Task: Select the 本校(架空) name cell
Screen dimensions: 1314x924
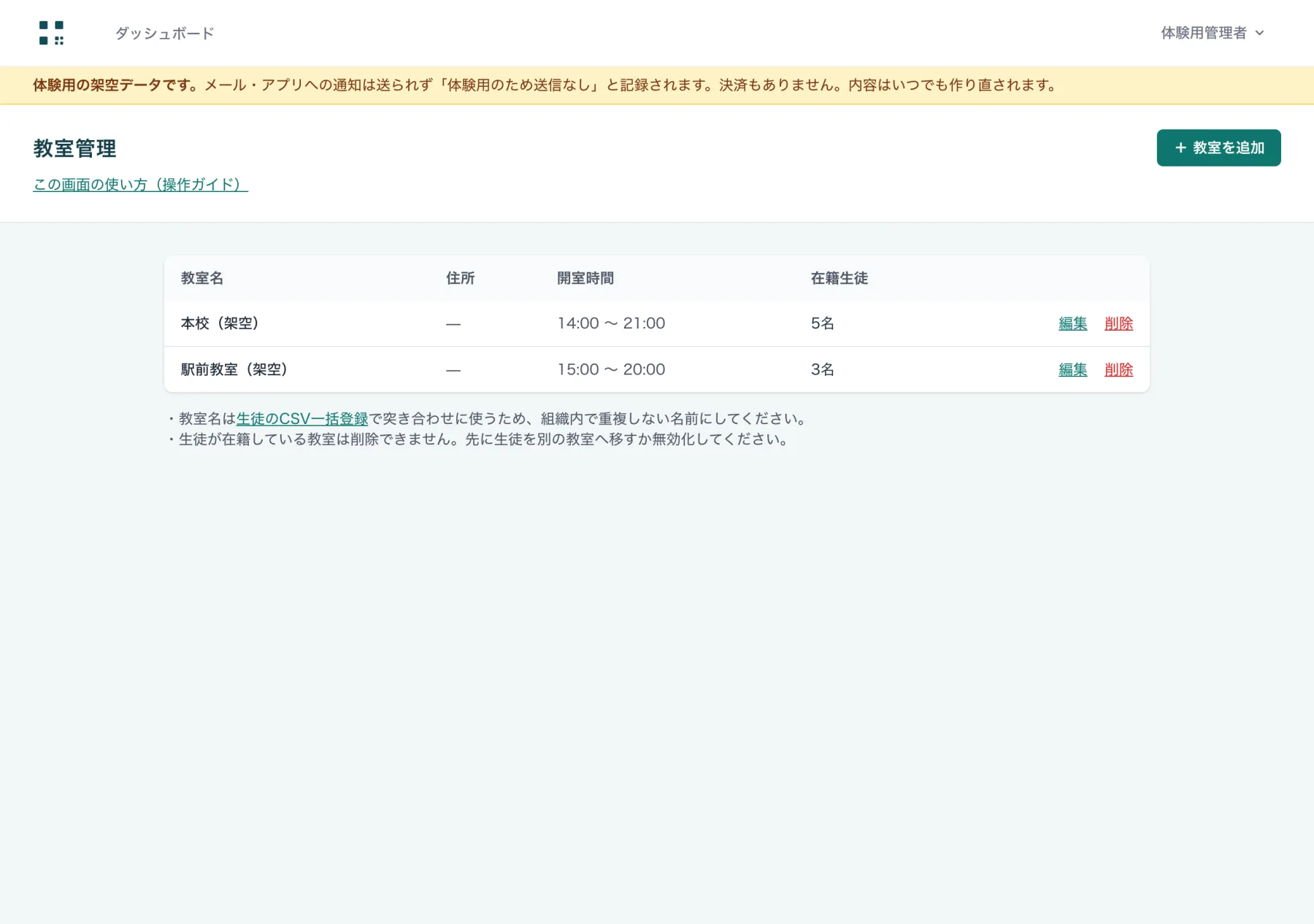Action: click(220, 323)
